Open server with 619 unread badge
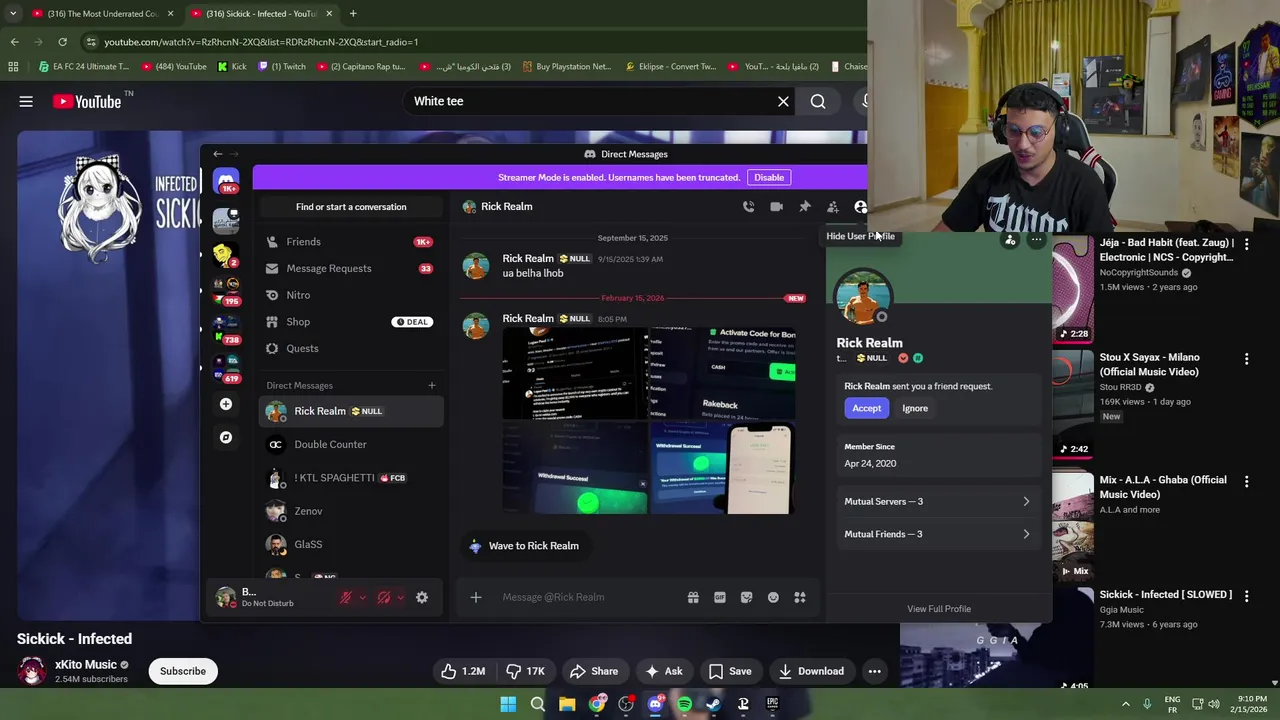1280x720 pixels. tap(227, 369)
